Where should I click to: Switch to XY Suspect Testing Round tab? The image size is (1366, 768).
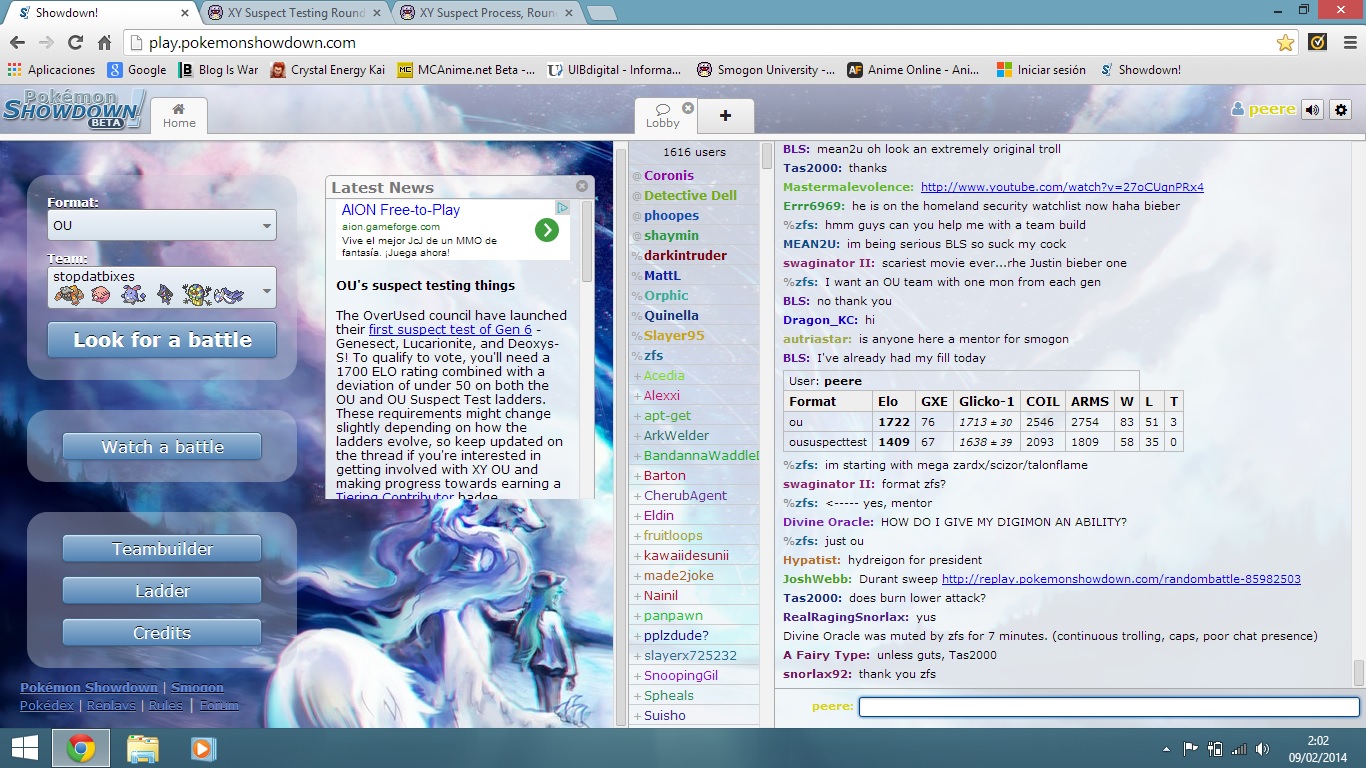[296, 13]
